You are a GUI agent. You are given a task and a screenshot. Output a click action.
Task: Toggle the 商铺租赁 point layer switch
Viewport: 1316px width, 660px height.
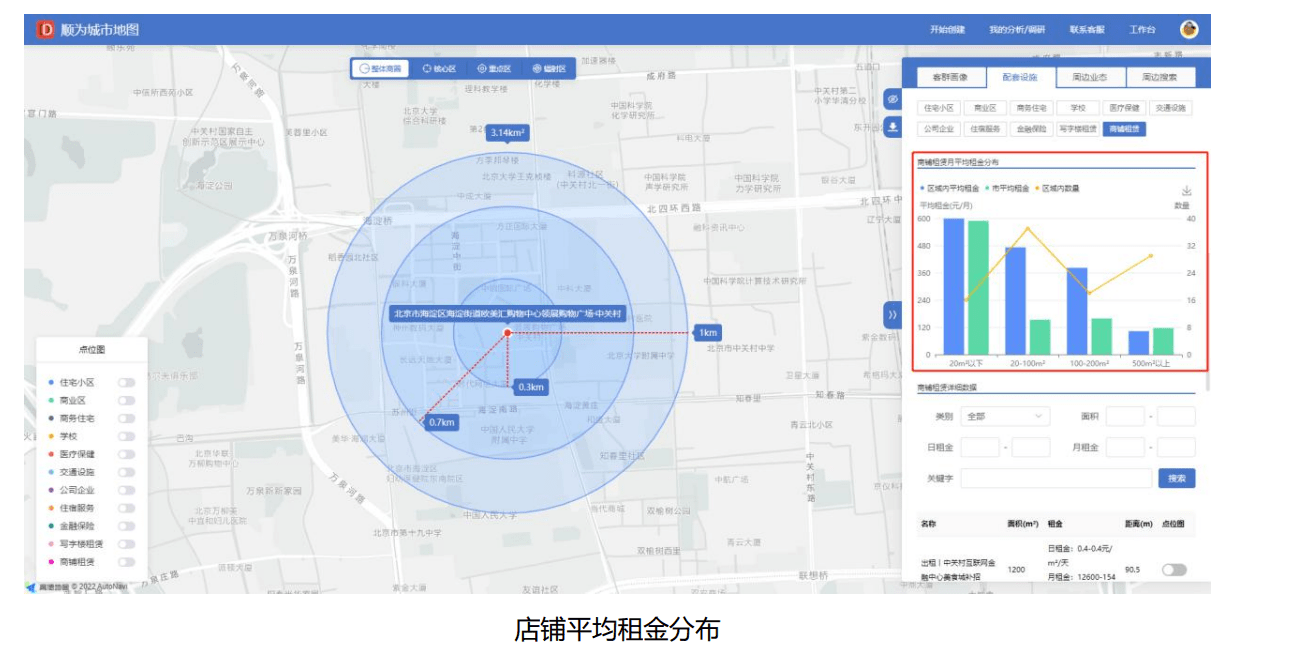pos(126,562)
